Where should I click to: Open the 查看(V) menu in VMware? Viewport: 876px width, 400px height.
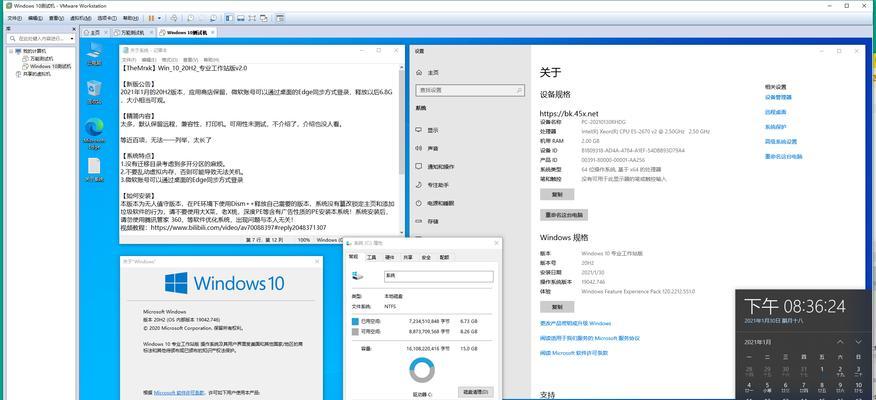(x=56, y=18)
